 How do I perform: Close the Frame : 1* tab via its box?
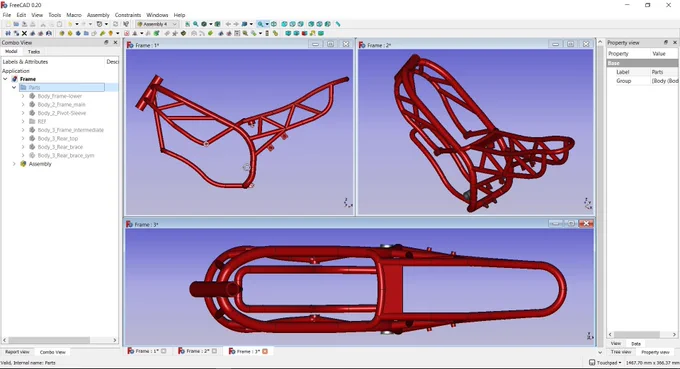163,351
